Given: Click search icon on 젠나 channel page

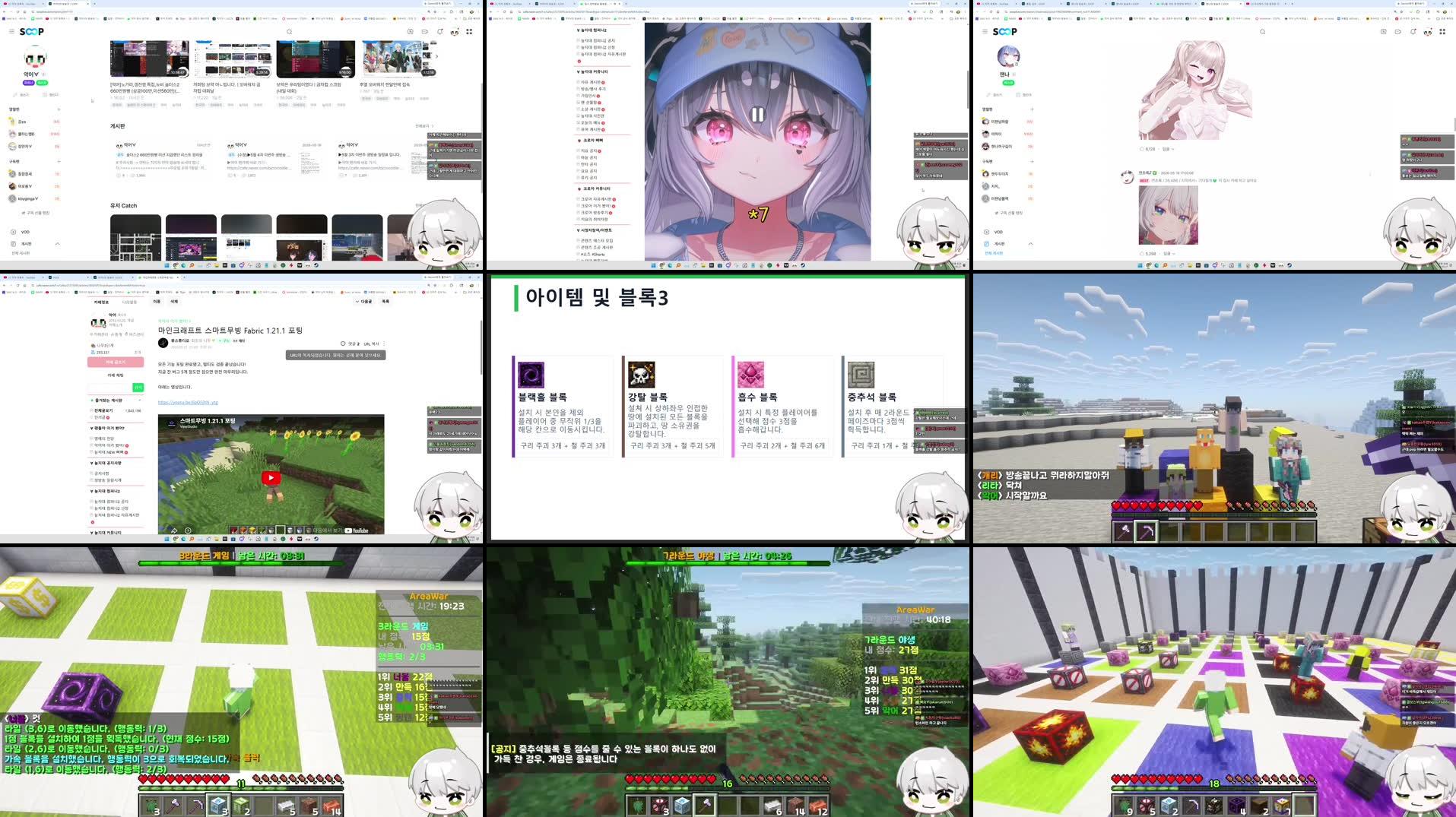Looking at the screenshot, I should [x=1262, y=32].
